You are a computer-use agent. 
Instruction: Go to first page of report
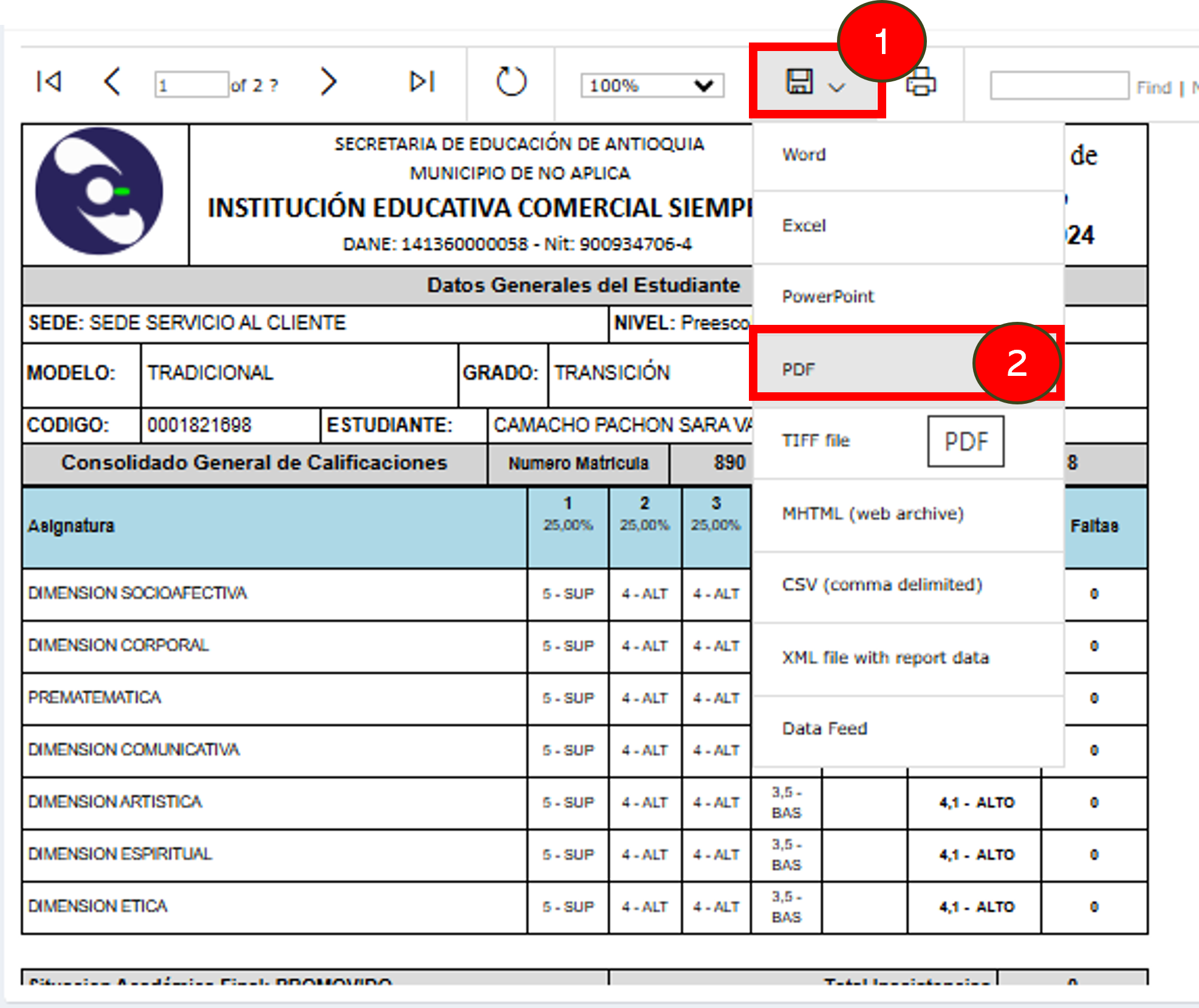[49, 82]
